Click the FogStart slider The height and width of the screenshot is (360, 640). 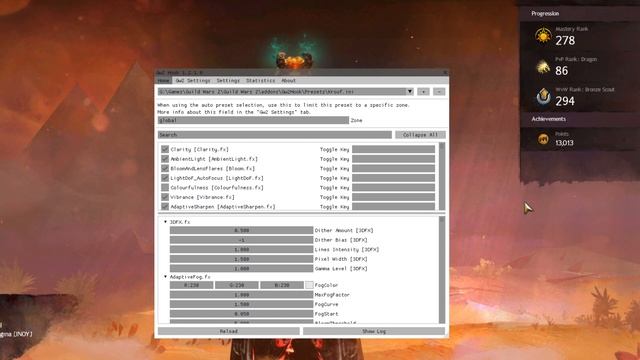(x=241, y=314)
